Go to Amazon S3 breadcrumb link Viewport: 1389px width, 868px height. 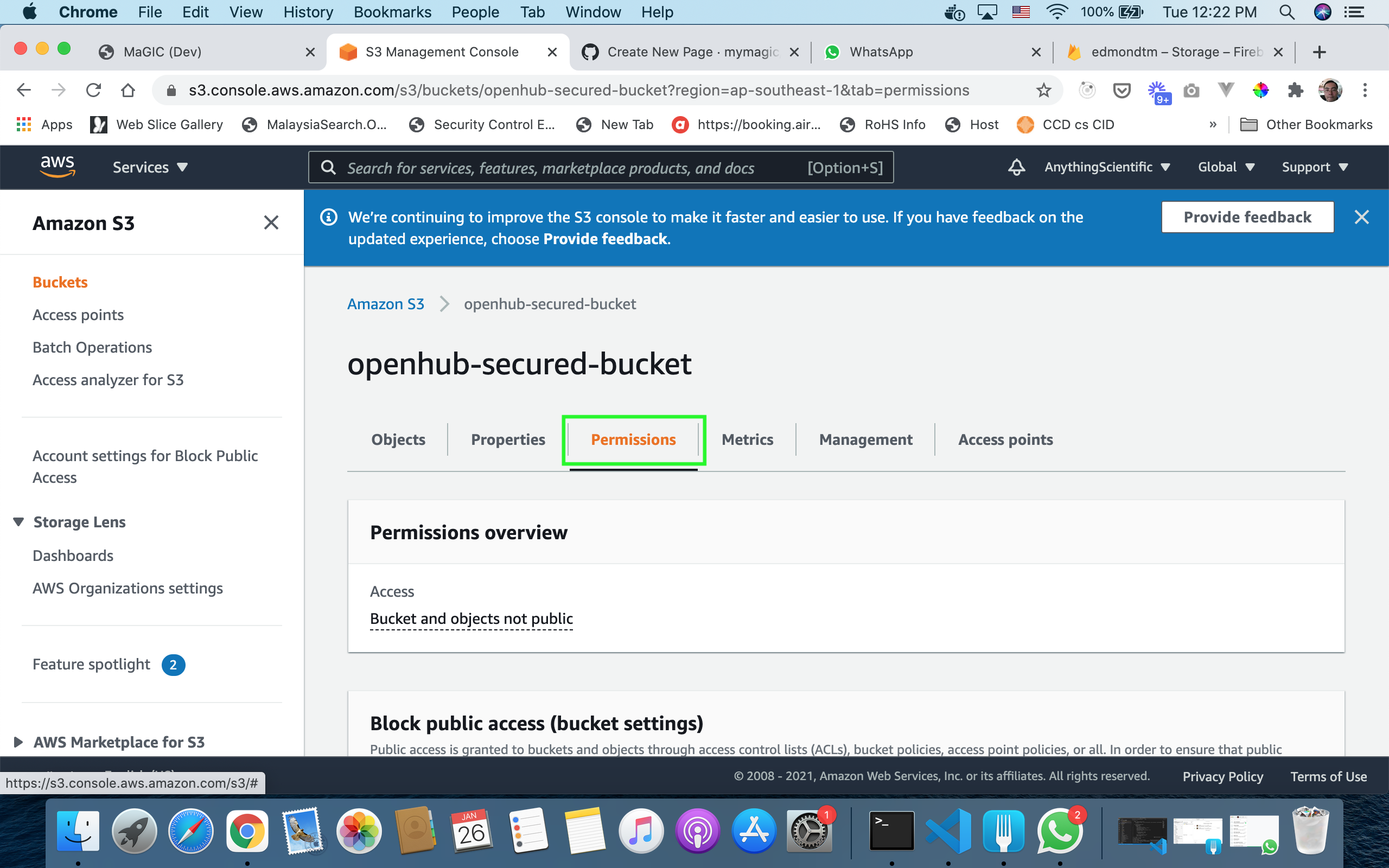[385, 304]
